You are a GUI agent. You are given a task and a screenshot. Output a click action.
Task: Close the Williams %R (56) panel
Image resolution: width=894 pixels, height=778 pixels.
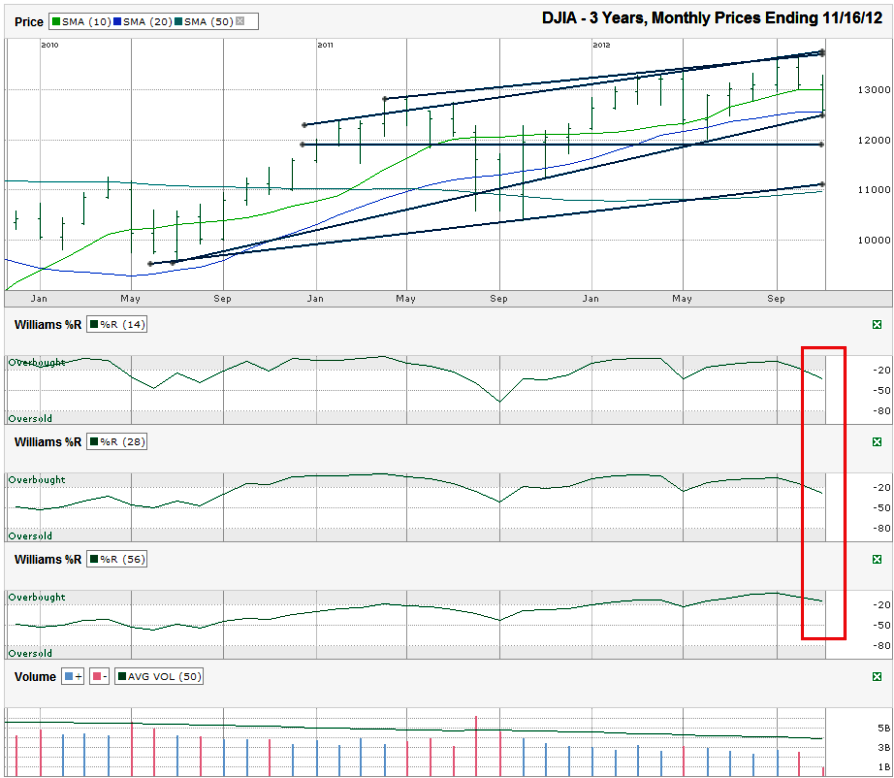click(x=877, y=559)
